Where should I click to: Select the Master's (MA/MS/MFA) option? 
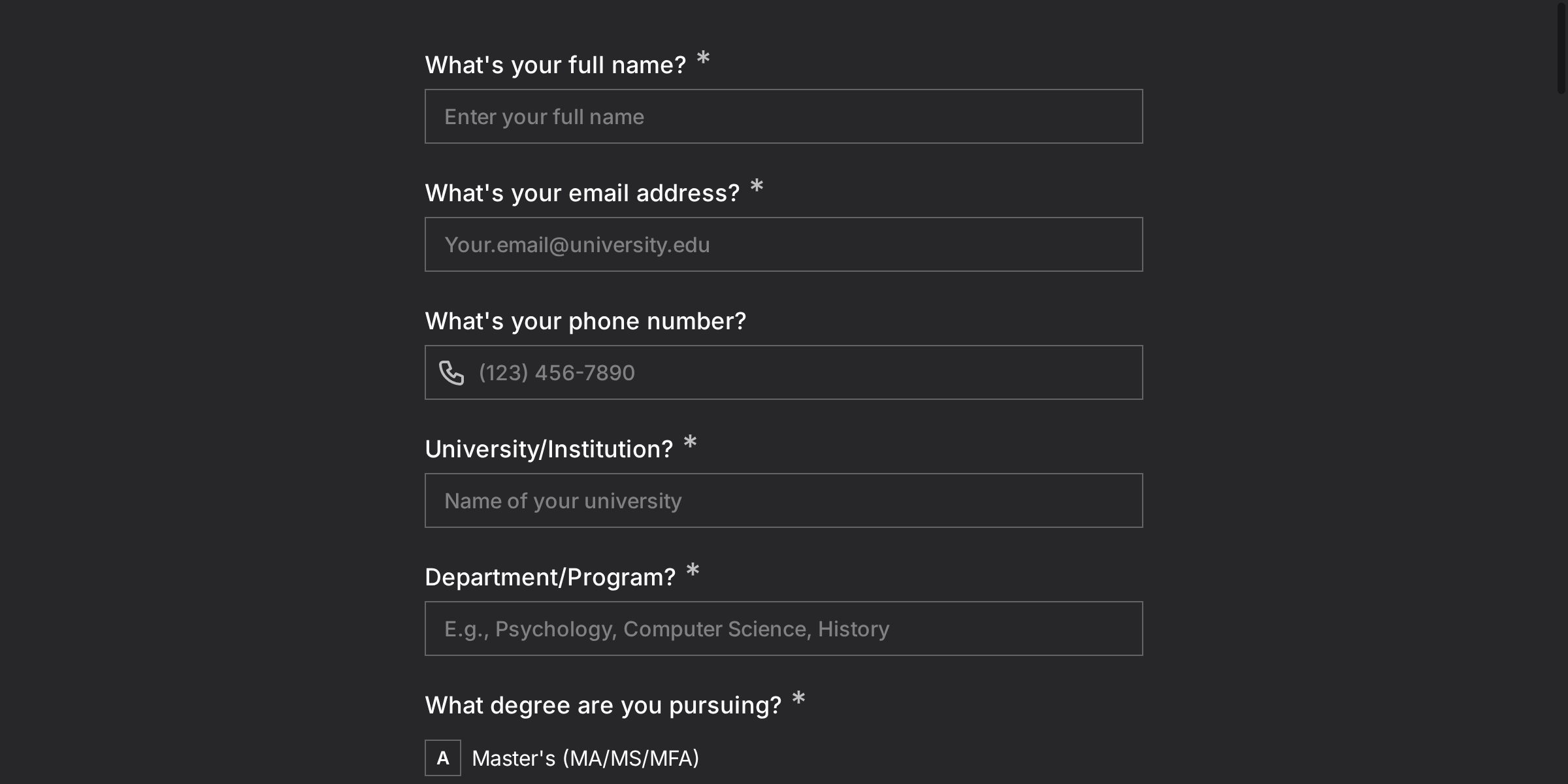point(585,758)
